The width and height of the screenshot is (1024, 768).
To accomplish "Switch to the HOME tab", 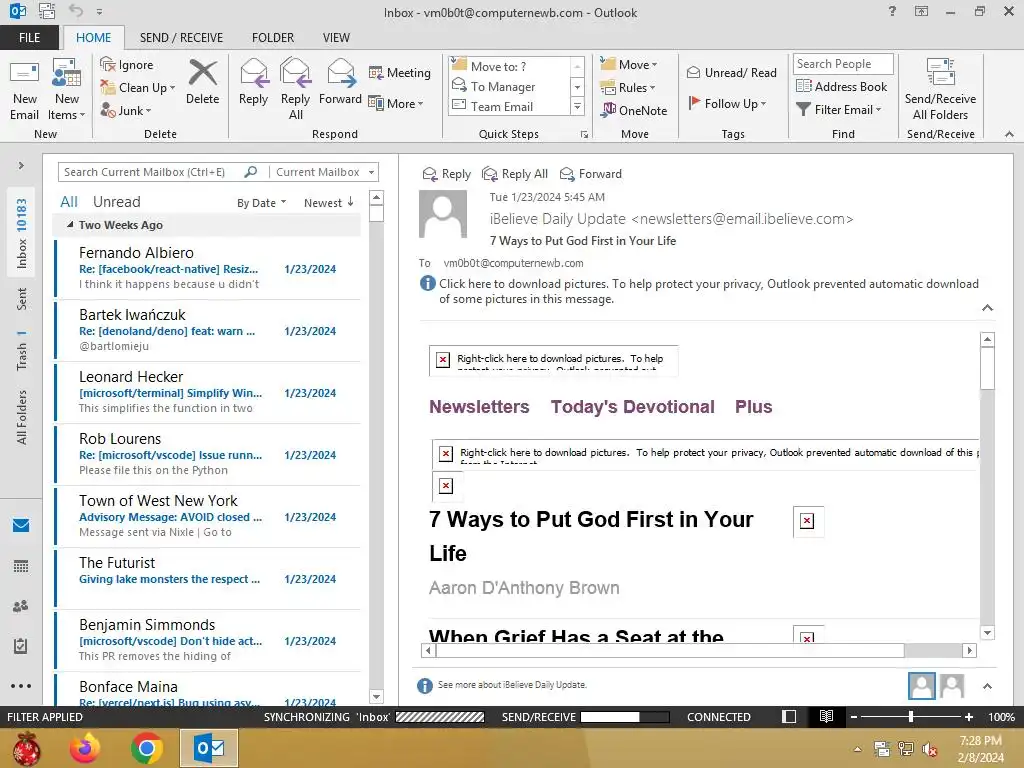I will pos(93,37).
